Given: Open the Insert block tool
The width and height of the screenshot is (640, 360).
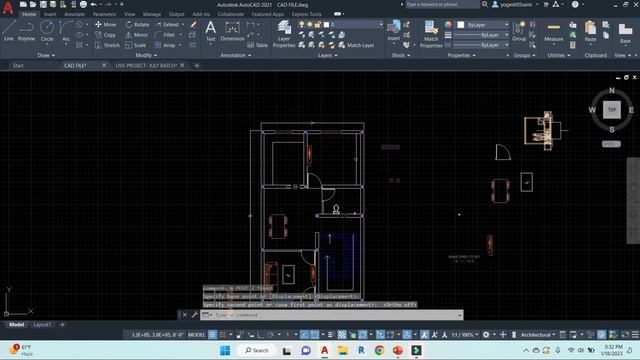Looking at the screenshot, I should click(393, 31).
